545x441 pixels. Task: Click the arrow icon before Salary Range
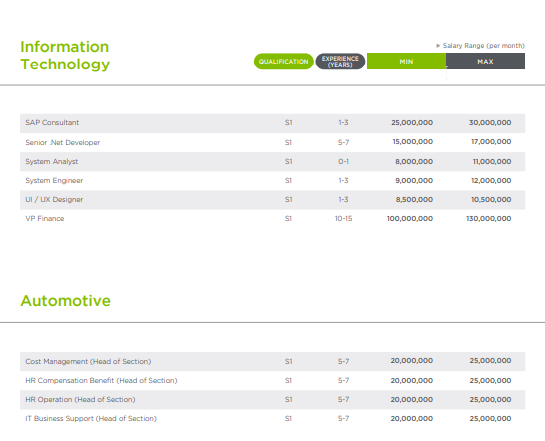[438, 46]
